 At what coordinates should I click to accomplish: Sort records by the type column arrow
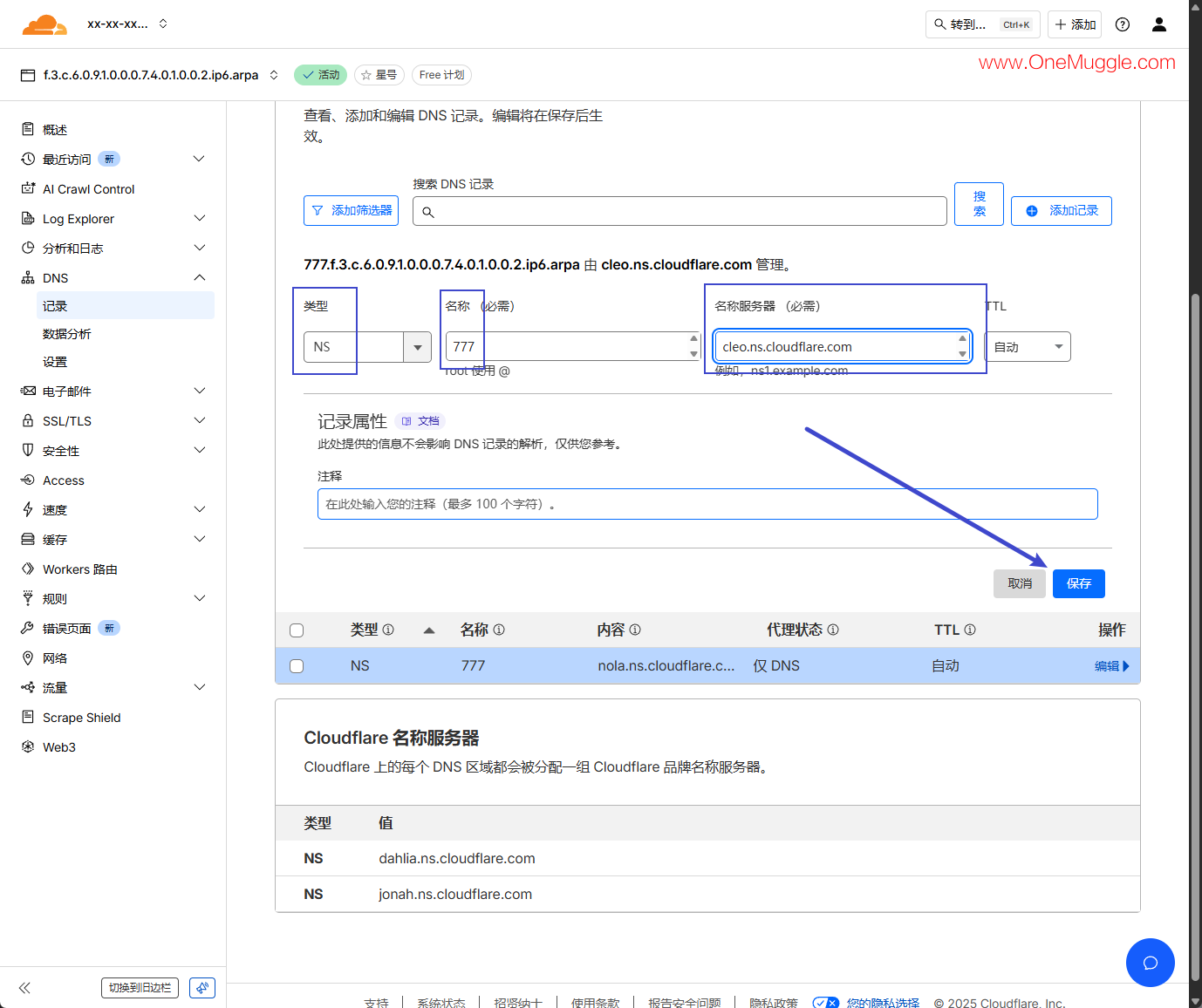[429, 630]
